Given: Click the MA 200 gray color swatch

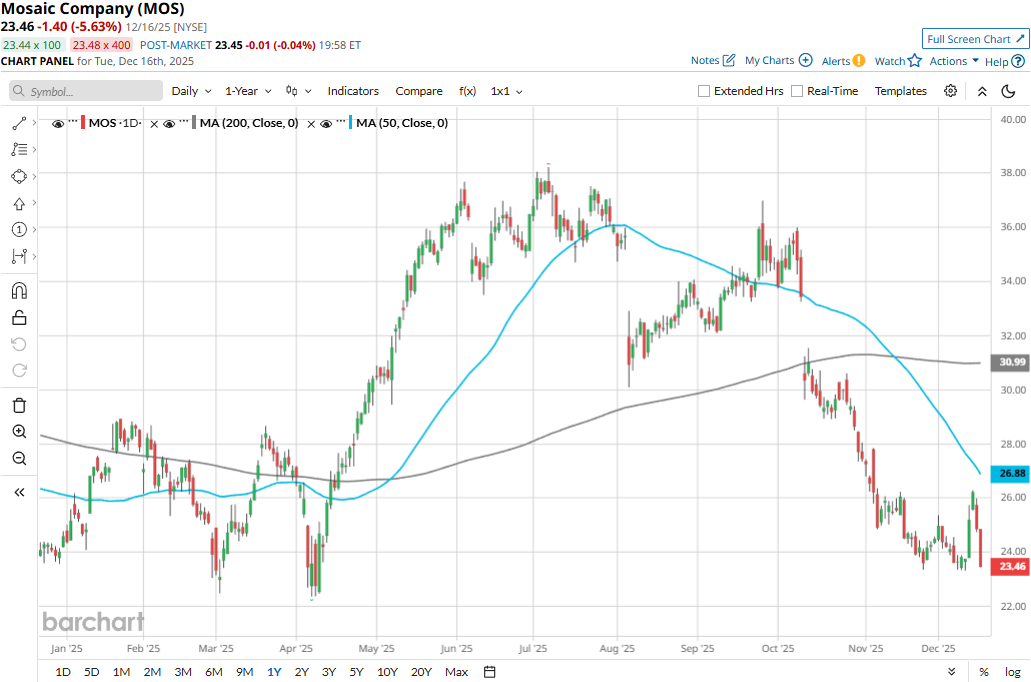Looking at the screenshot, I should [x=194, y=123].
